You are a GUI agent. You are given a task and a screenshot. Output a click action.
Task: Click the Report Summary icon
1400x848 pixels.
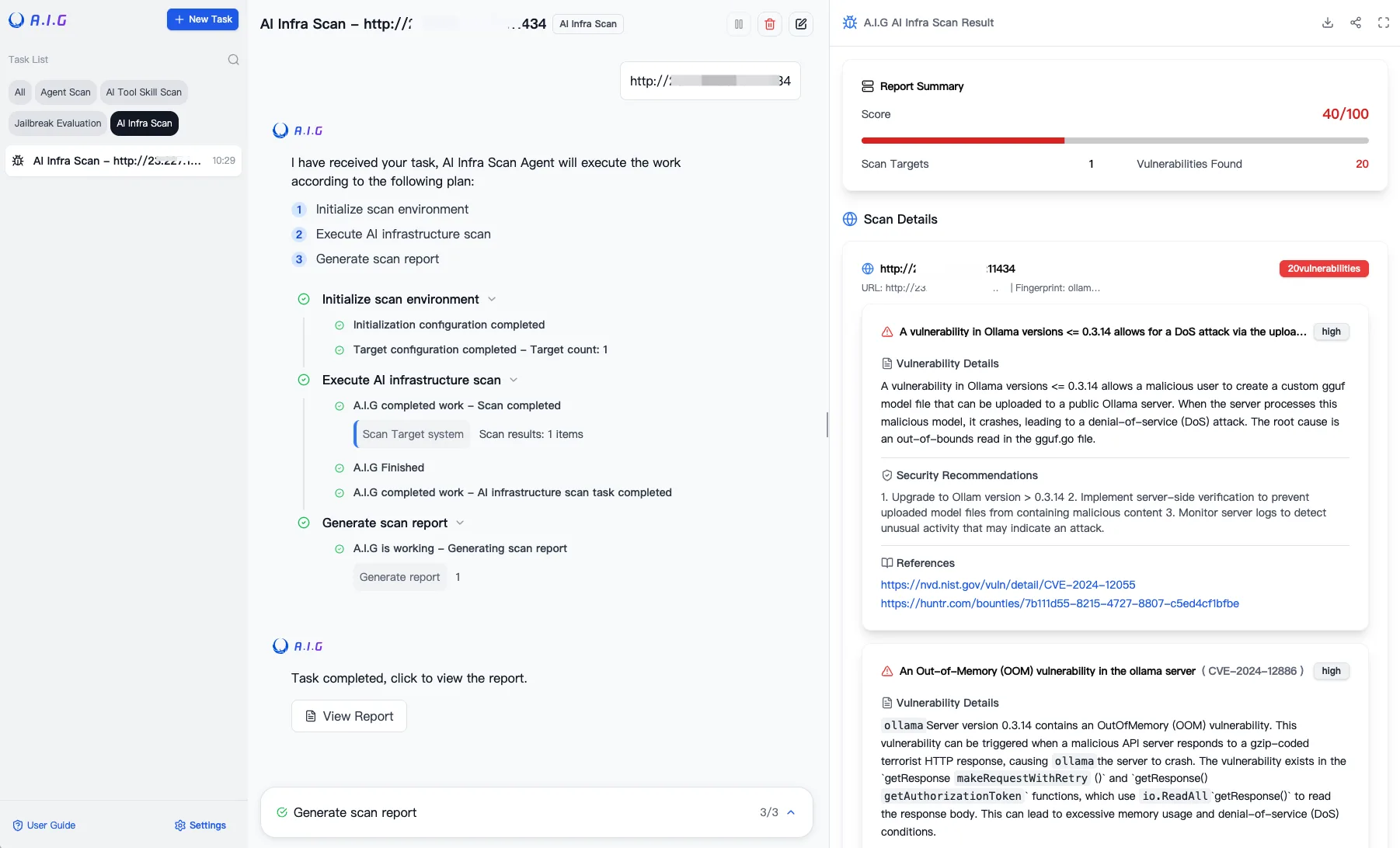tap(868, 86)
